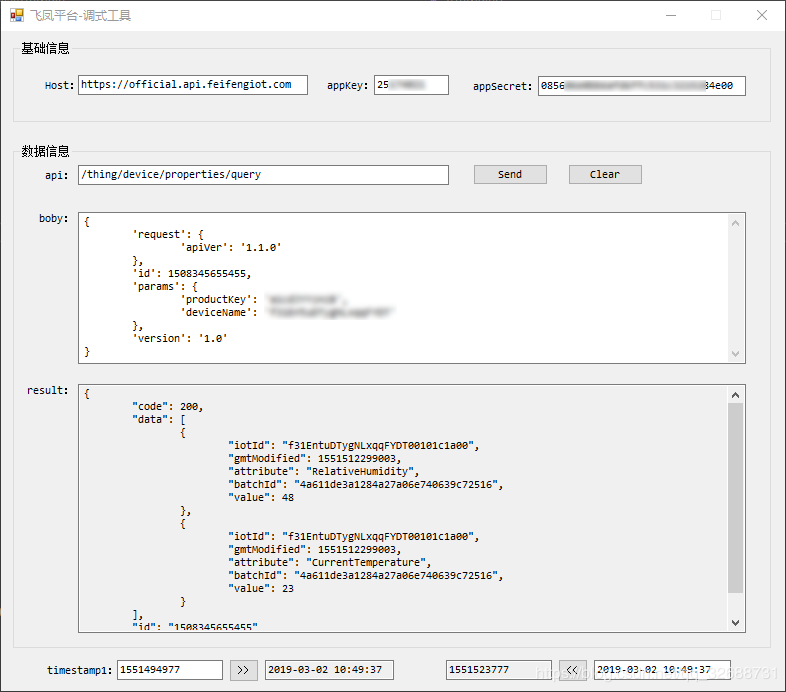
Task: Click the app icon in the title bar
Action: [x=17, y=16]
